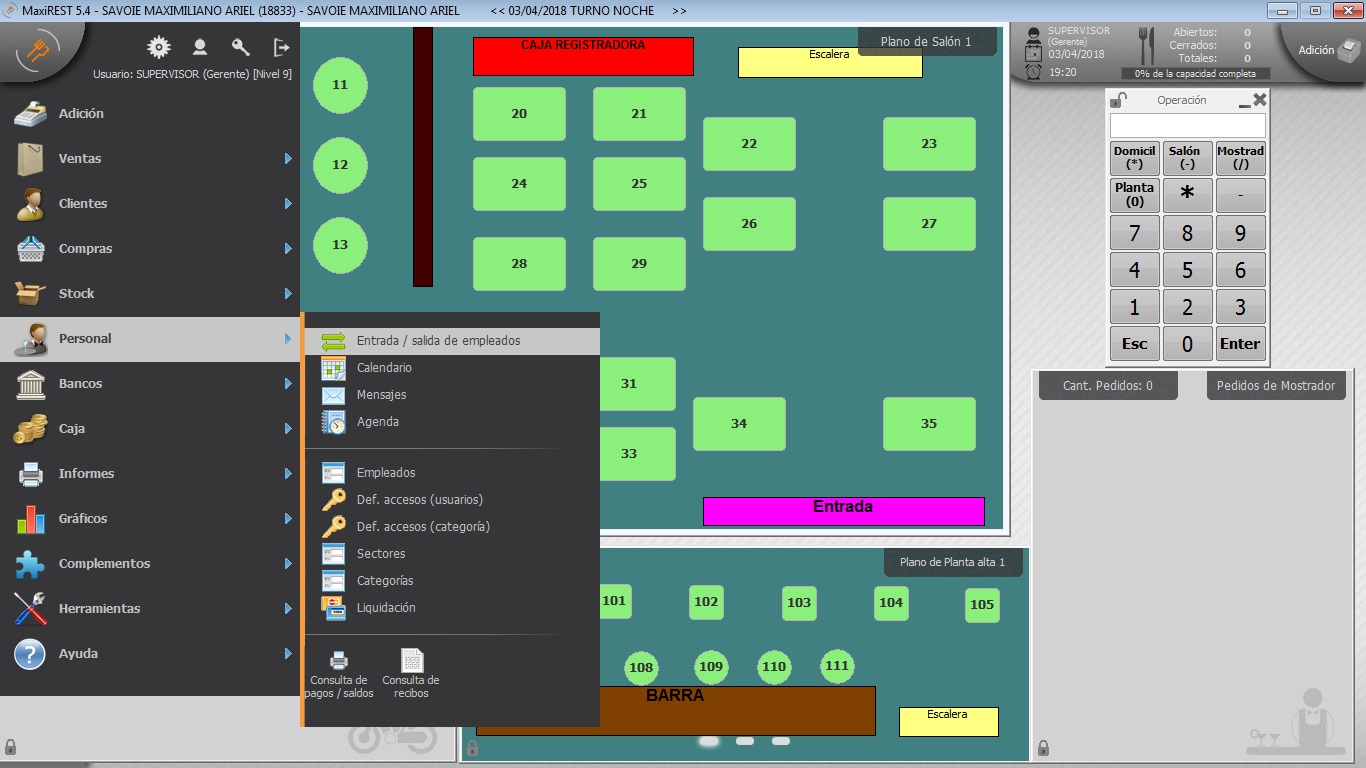
Task: Toggle the padlock on Operación keypad
Action: 1119,100
